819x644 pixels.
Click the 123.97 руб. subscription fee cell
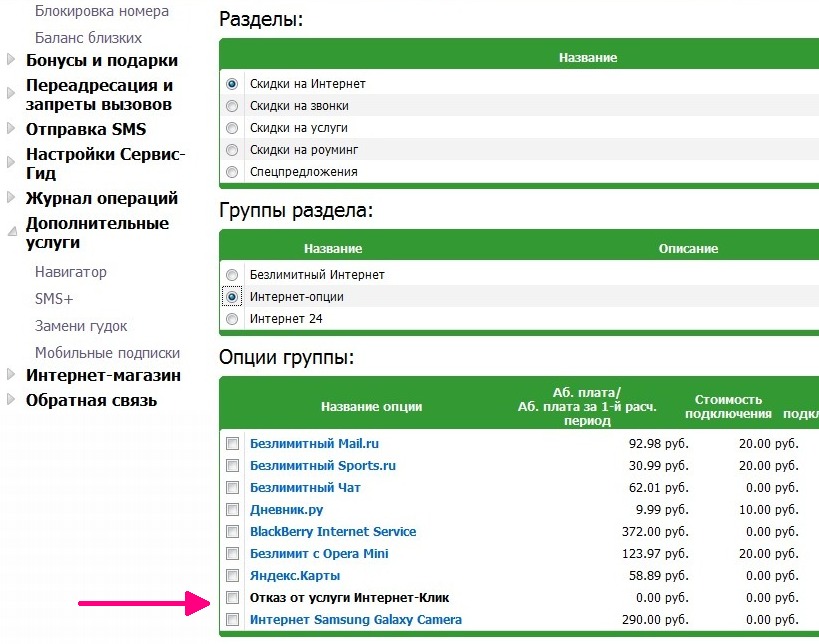pos(655,554)
